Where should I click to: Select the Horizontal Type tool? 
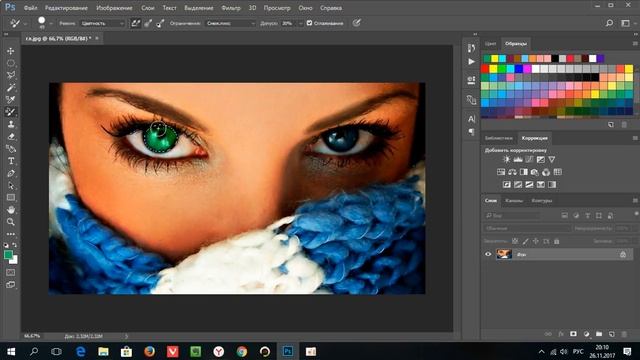point(11,161)
